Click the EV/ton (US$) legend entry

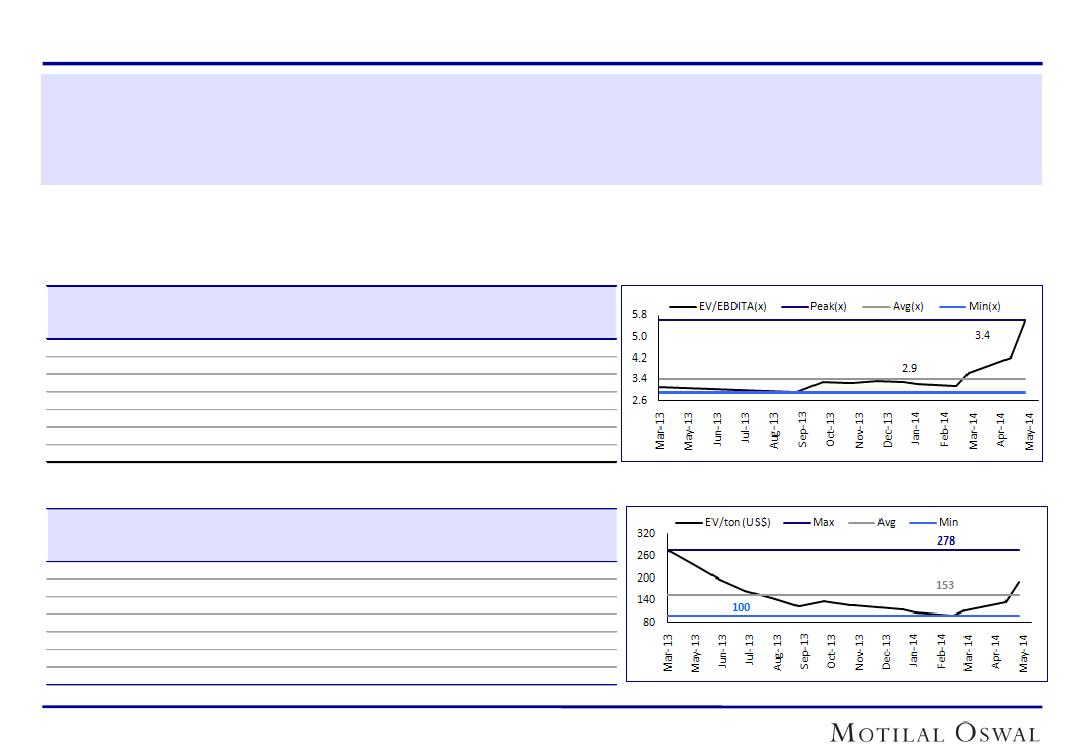(x=737, y=522)
